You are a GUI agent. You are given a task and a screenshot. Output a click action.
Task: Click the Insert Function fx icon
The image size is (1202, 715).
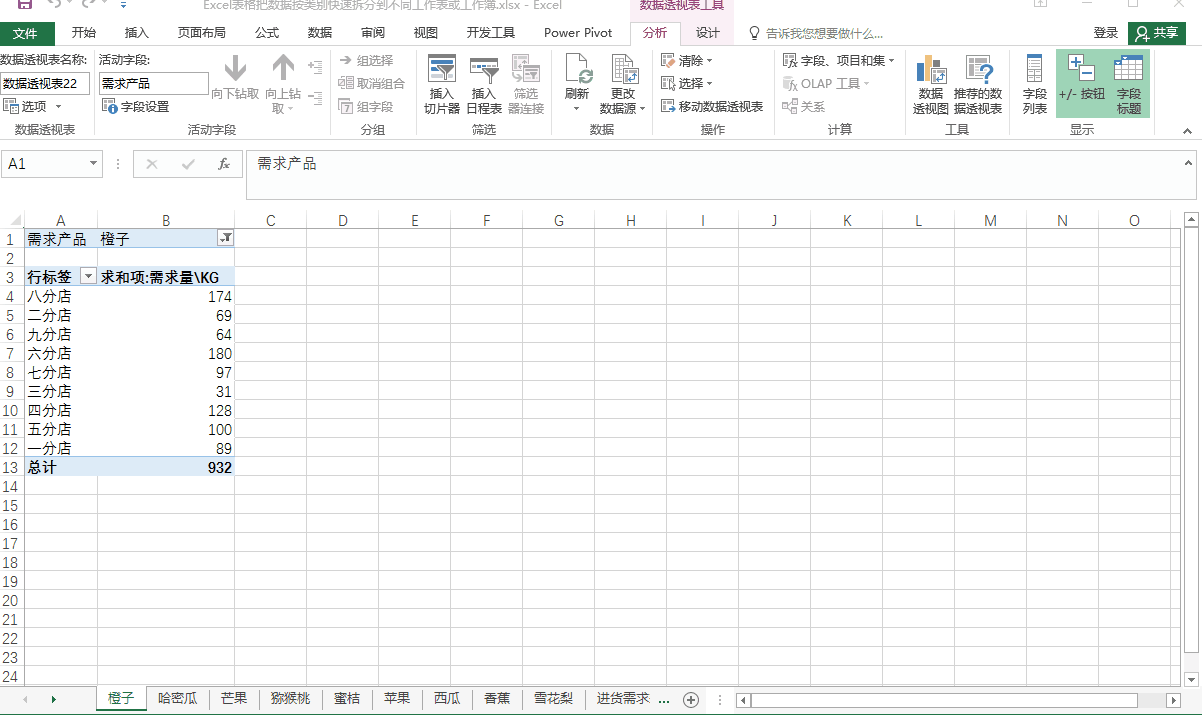(x=224, y=164)
